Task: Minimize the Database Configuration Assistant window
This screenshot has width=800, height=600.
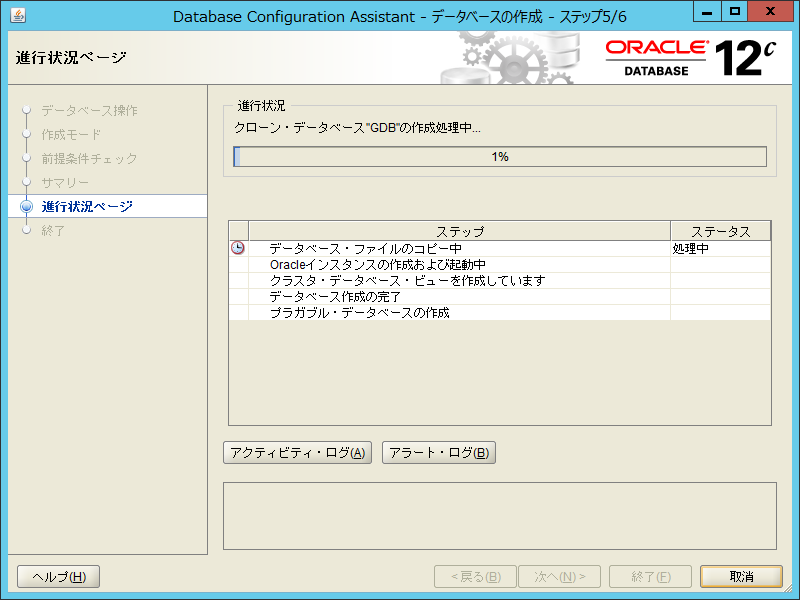Action: point(707,11)
